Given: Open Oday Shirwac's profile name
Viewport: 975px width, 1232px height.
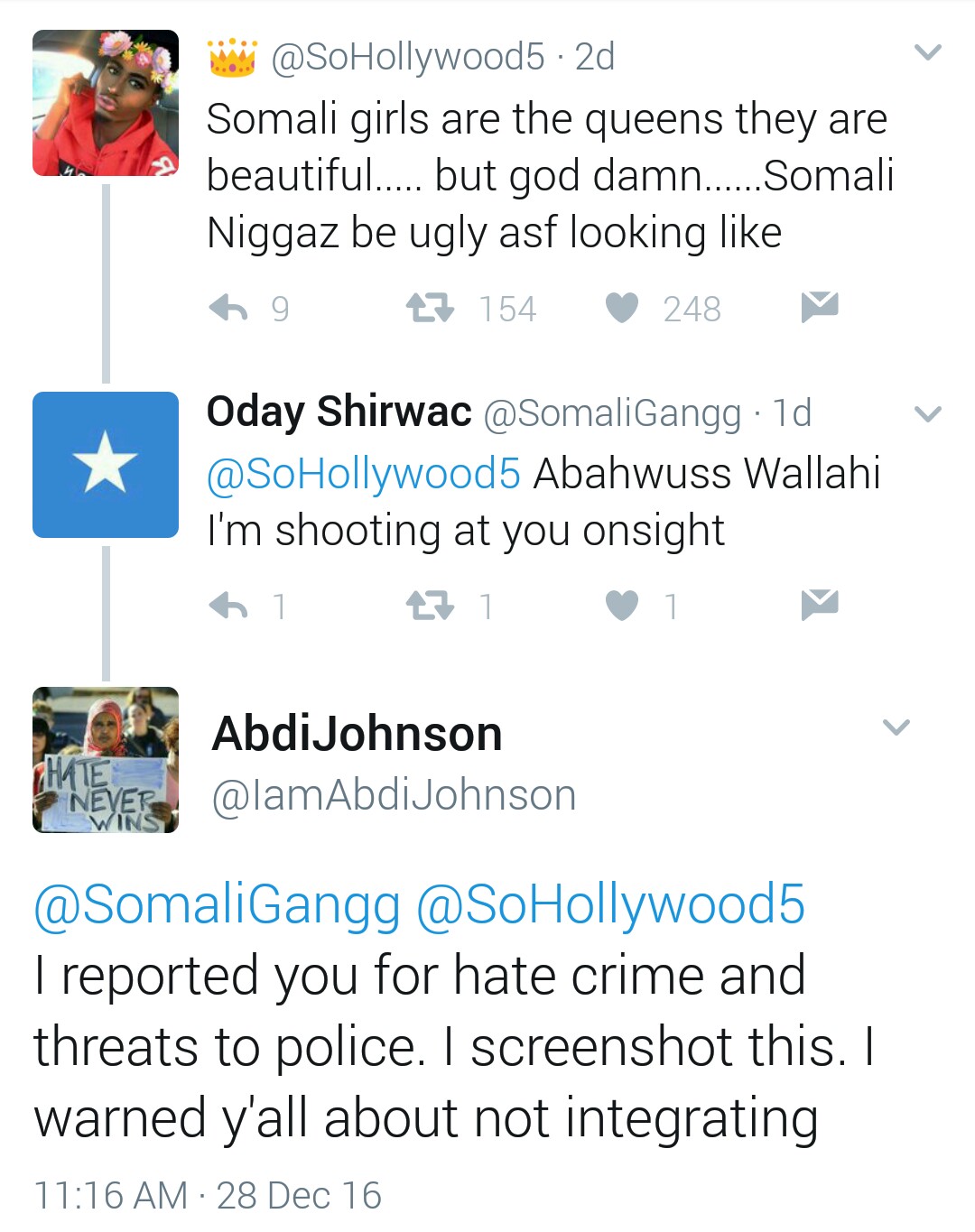Looking at the screenshot, I should click(x=339, y=412).
